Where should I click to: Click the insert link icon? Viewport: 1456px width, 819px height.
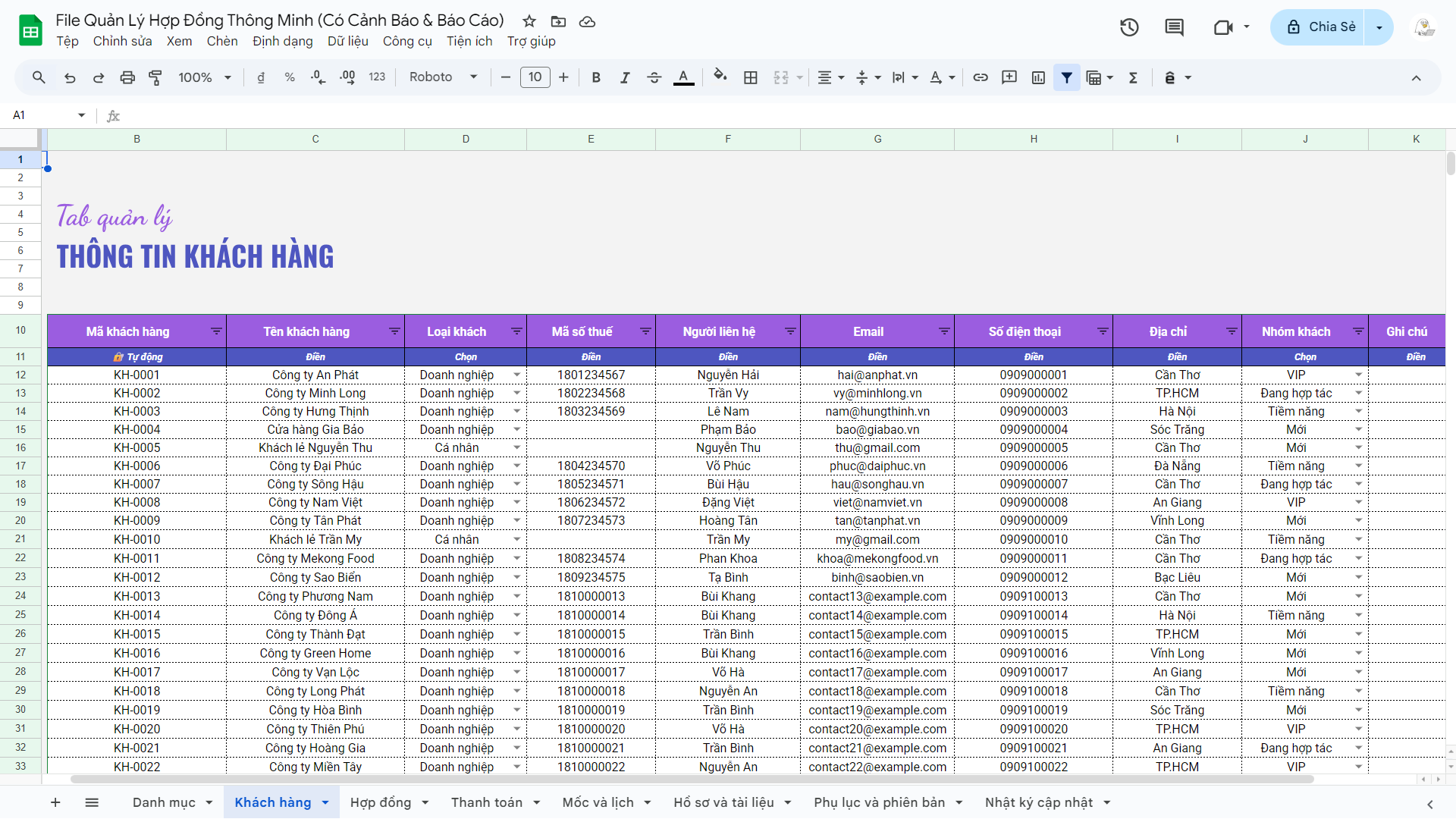click(981, 77)
